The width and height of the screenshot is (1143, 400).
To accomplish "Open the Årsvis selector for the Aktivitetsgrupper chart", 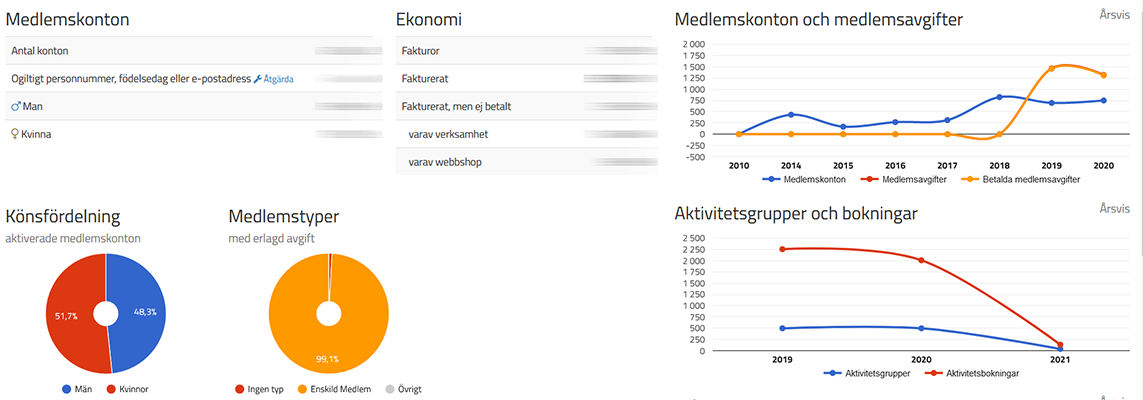I will (x=1113, y=208).
